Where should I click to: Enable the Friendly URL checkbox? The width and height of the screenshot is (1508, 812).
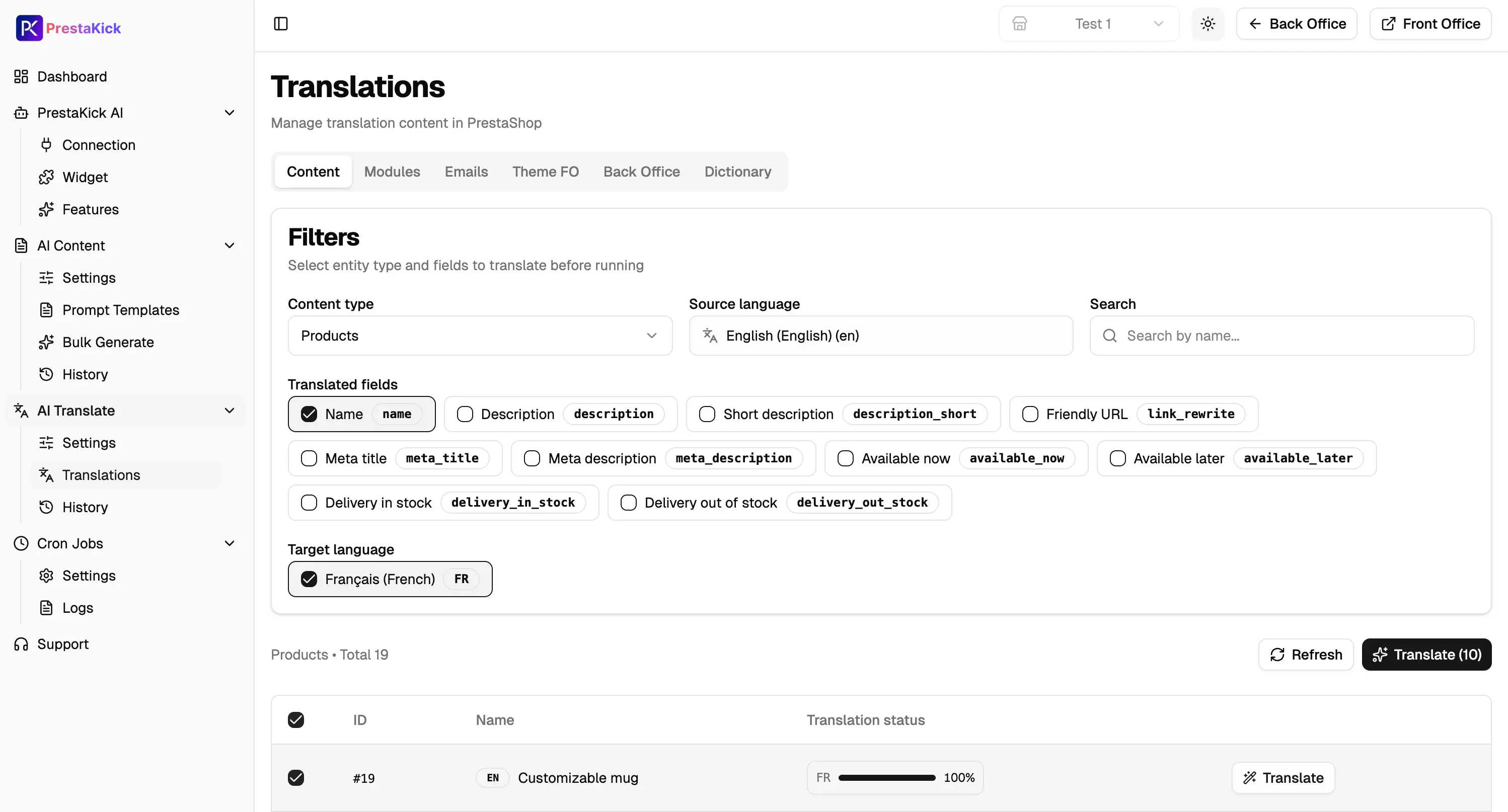(1030, 414)
